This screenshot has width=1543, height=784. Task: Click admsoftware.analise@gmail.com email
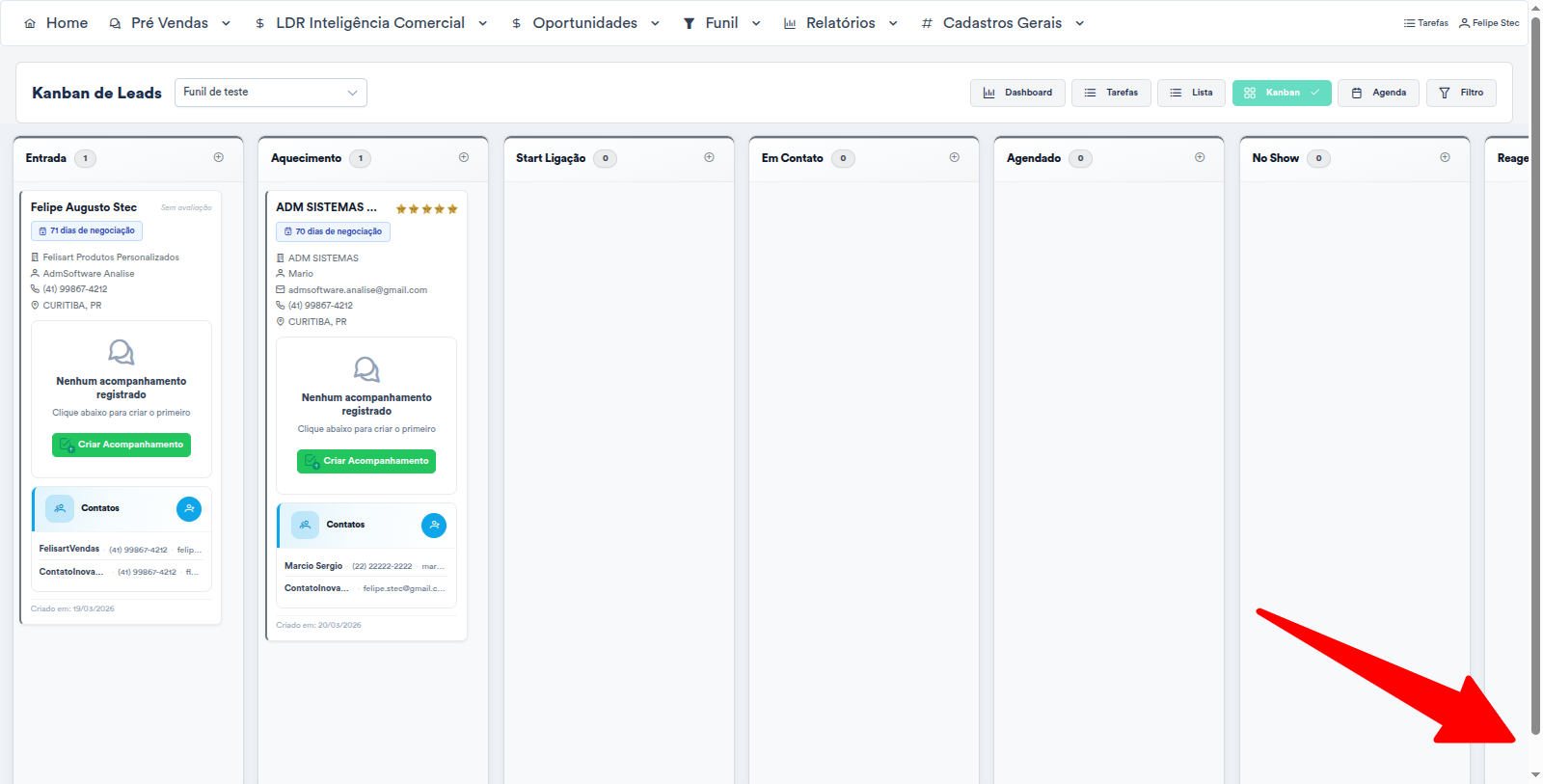pos(358,289)
